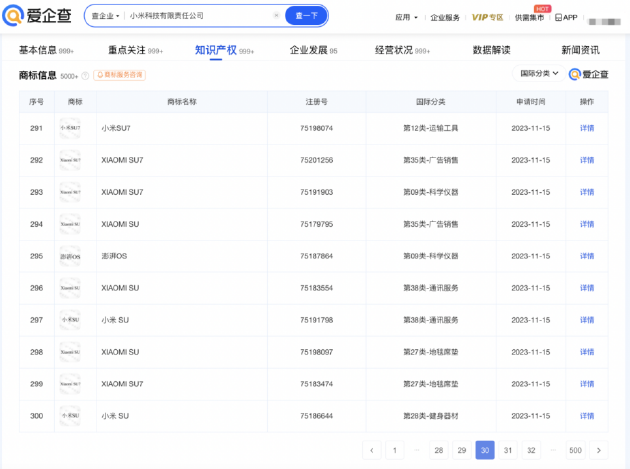Click the 小米SU7 trademark name
The width and height of the screenshot is (630, 469).
point(116,128)
